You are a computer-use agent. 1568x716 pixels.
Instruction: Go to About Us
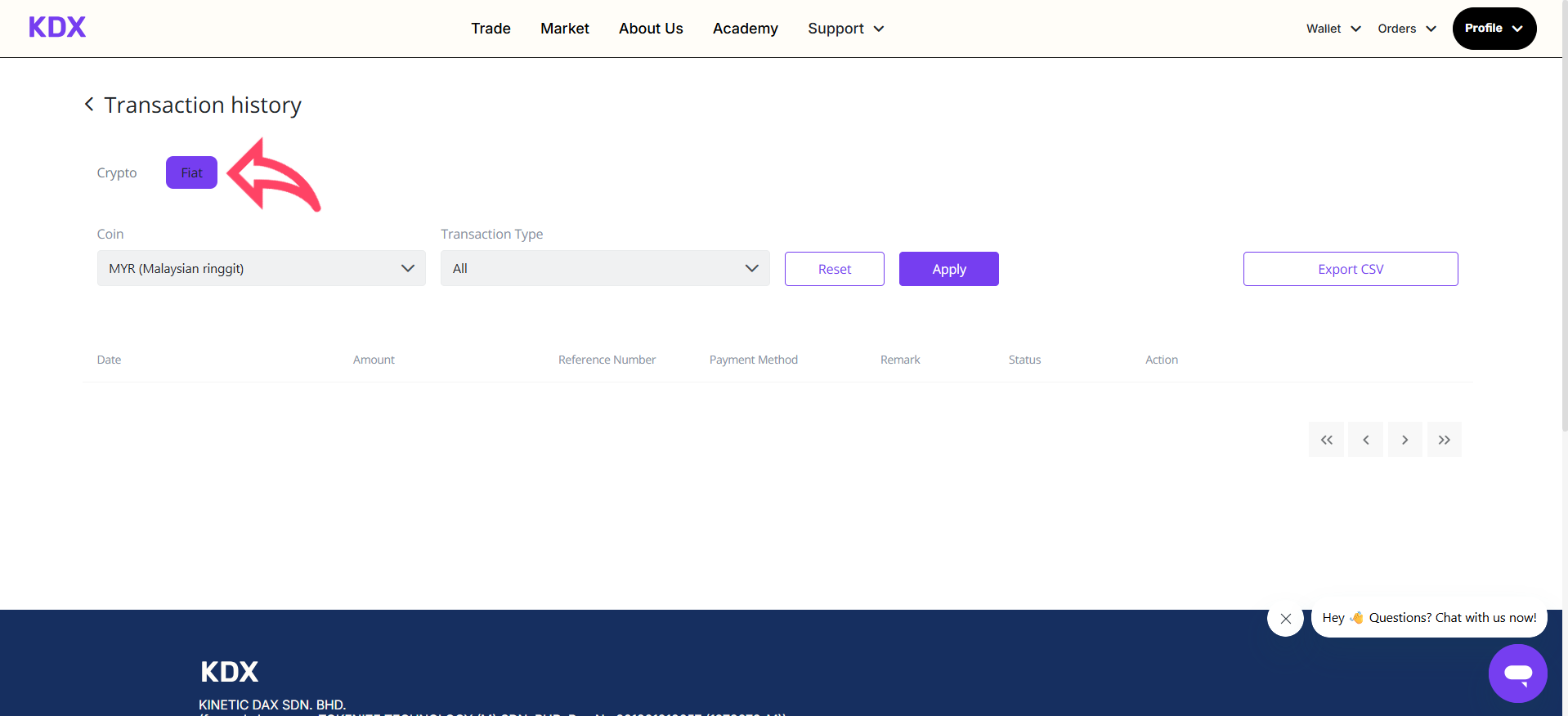(x=651, y=29)
